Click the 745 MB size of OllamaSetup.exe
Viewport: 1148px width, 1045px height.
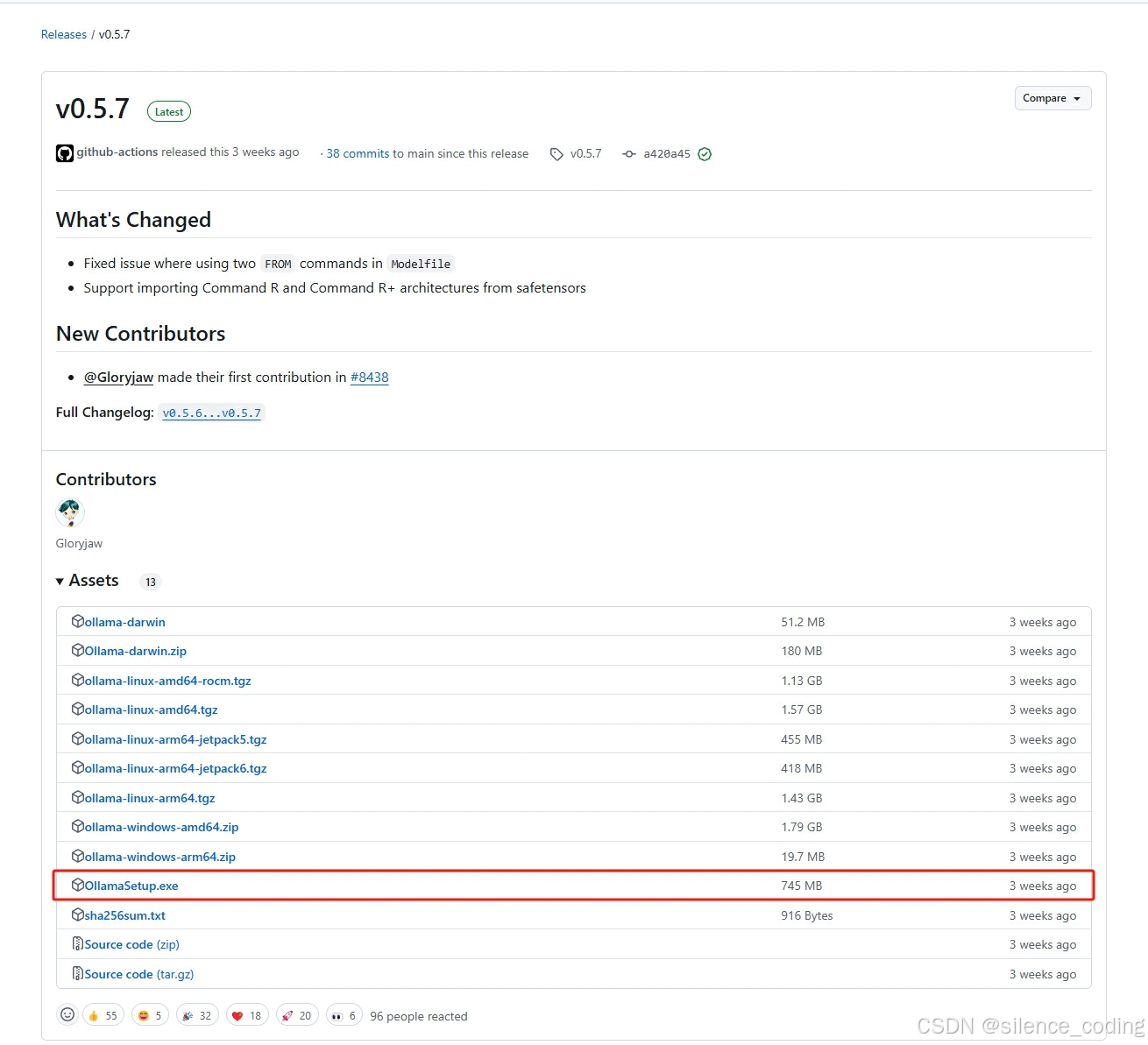pos(802,886)
